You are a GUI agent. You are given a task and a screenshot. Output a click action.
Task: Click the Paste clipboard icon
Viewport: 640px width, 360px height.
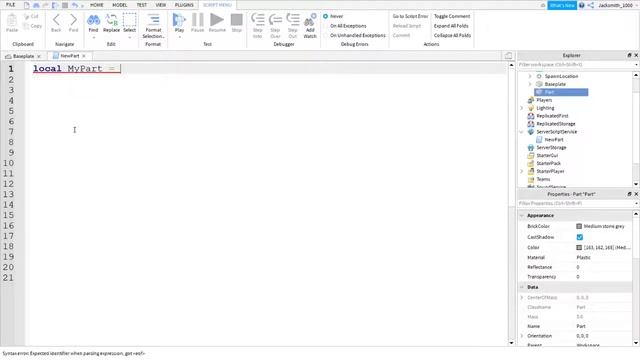[x=12, y=20]
